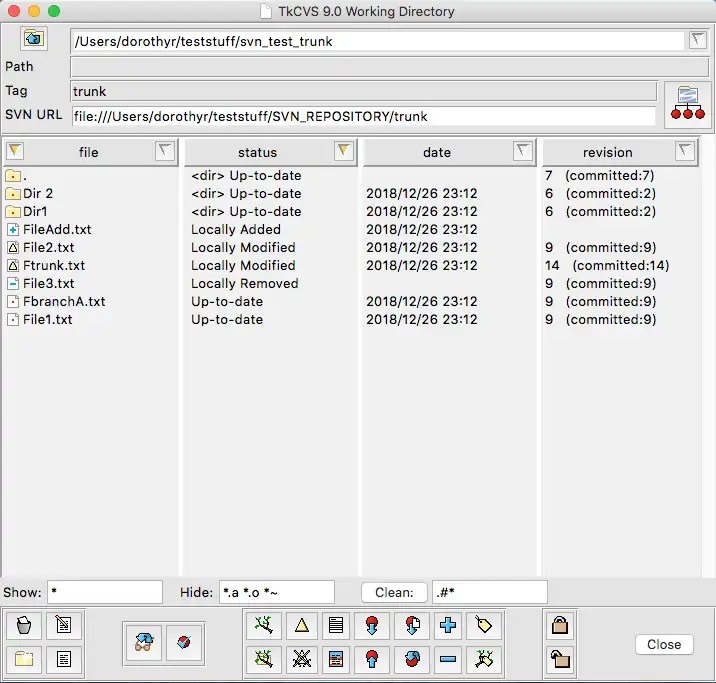The image size is (716, 683).
Task: Click the edit file pencil icon
Action: (x=64, y=625)
